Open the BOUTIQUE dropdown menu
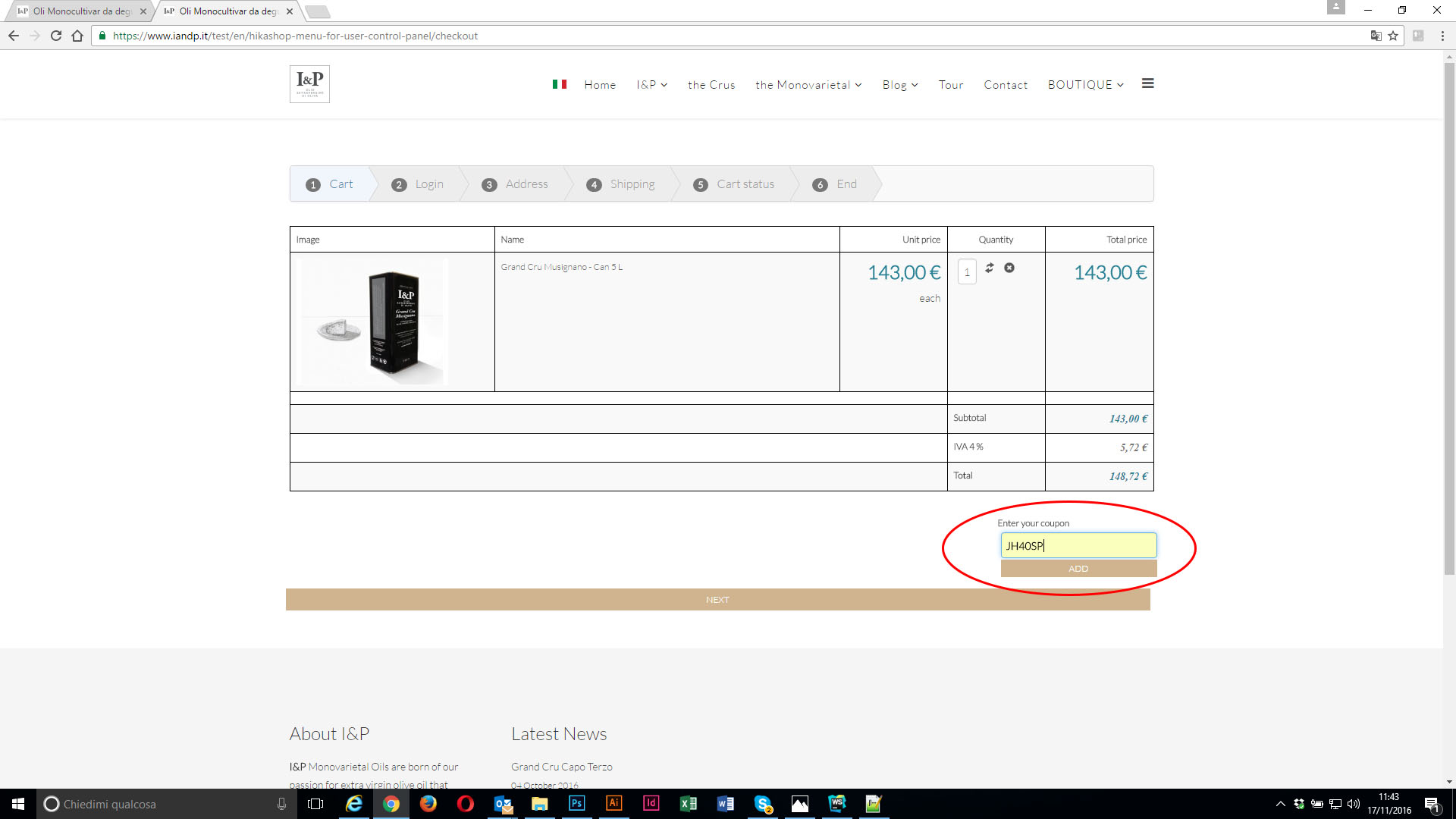This screenshot has height=819, width=1456. (1085, 85)
